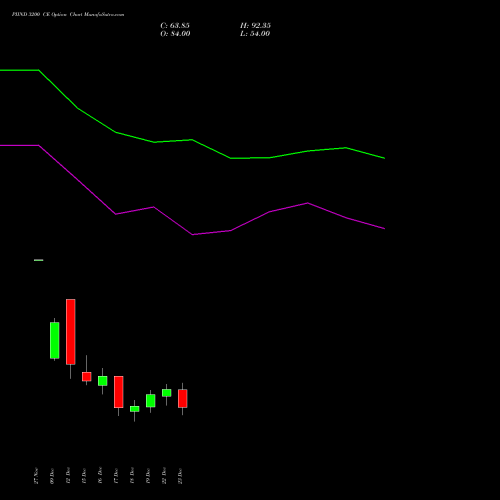Click the open value O: 84.00

[175, 34]
